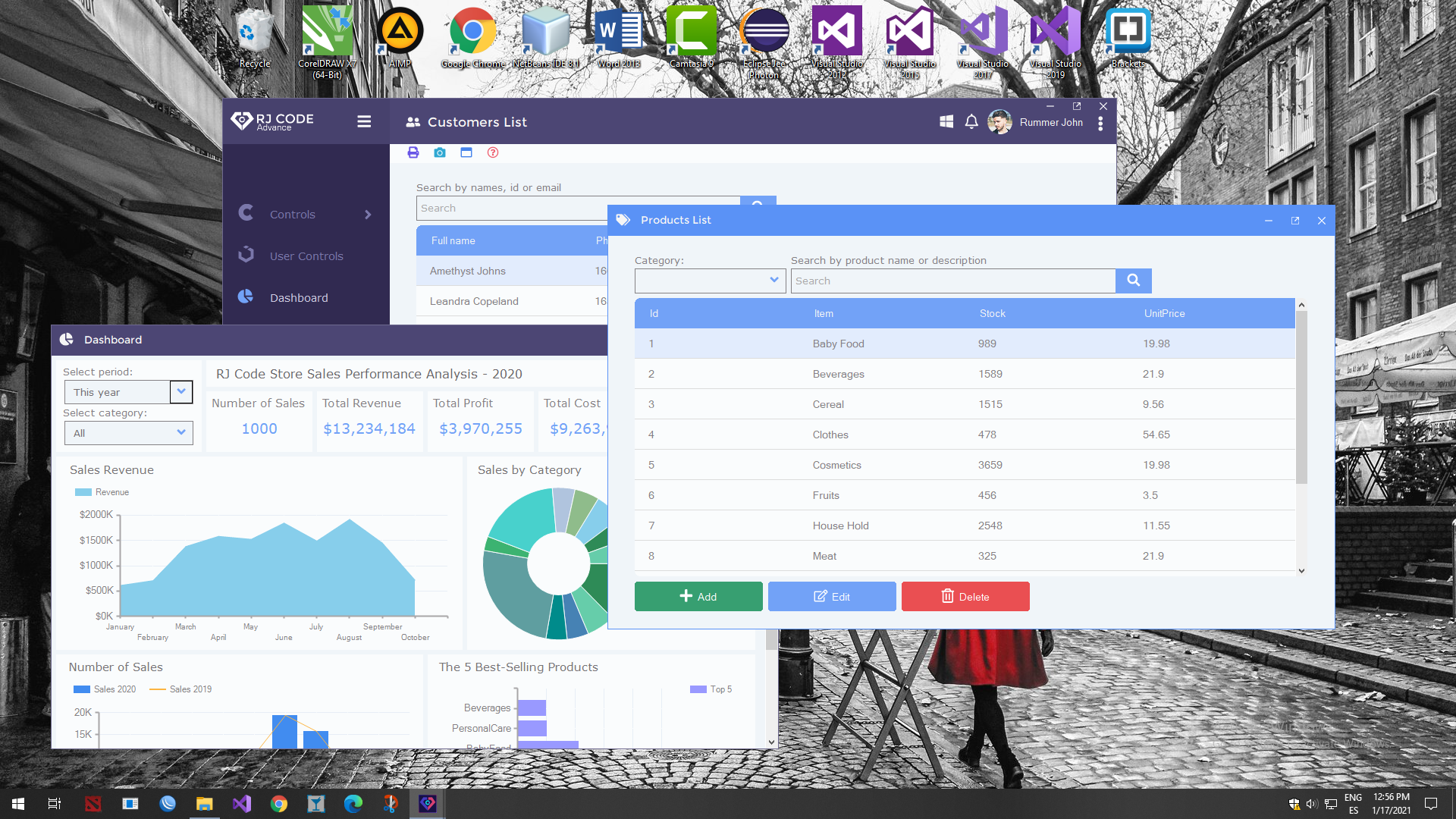Click the red Delete button
The width and height of the screenshot is (1456, 819).
pyautogui.click(x=965, y=596)
